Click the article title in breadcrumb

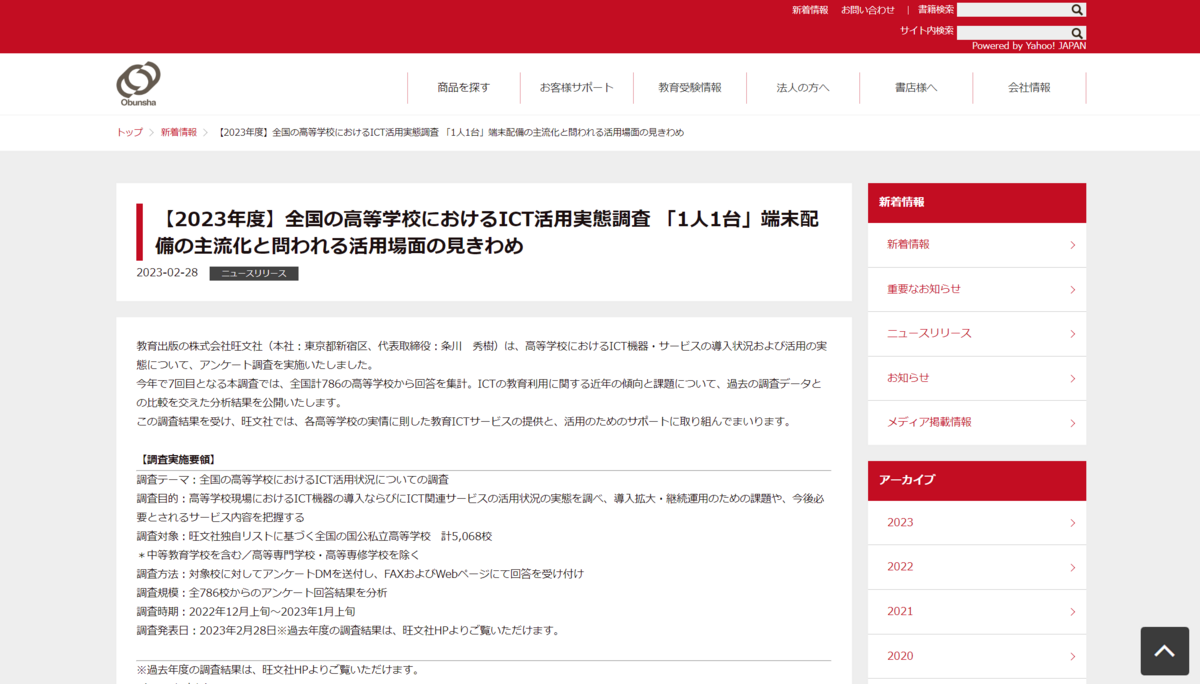450,132
